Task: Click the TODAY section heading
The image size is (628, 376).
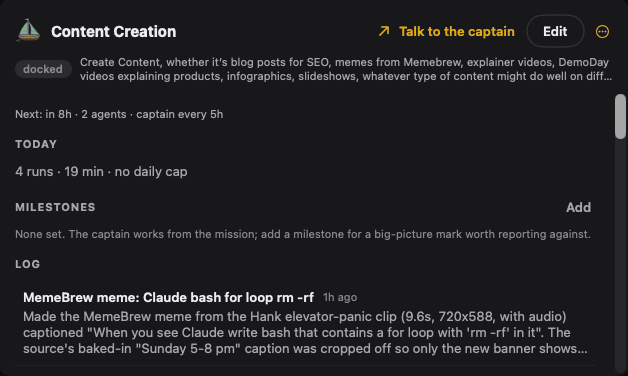Action: click(x=36, y=144)
